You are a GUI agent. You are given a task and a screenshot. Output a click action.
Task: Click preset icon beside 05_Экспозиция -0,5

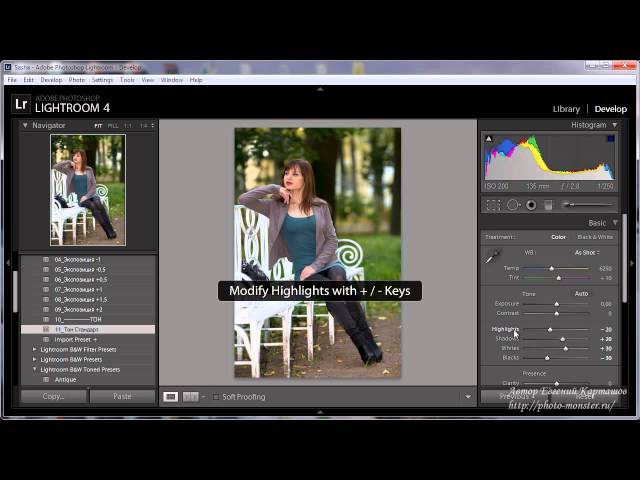tap(46, 270)
